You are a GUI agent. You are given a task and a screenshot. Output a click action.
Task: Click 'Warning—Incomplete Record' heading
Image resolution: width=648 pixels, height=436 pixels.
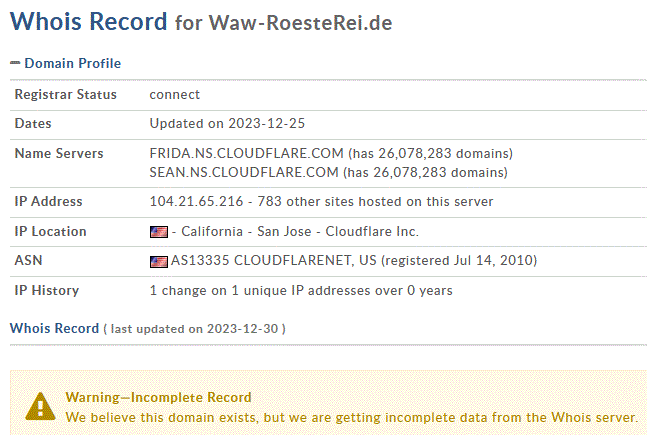point(158,397)
